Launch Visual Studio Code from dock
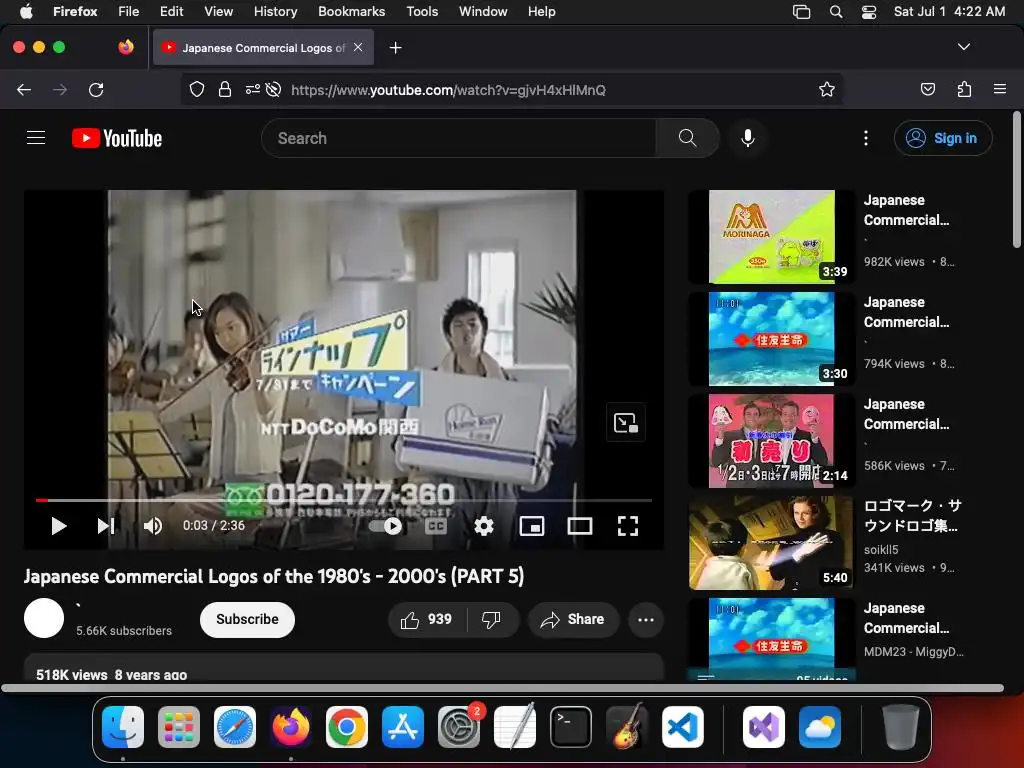 tap(682, 727)
